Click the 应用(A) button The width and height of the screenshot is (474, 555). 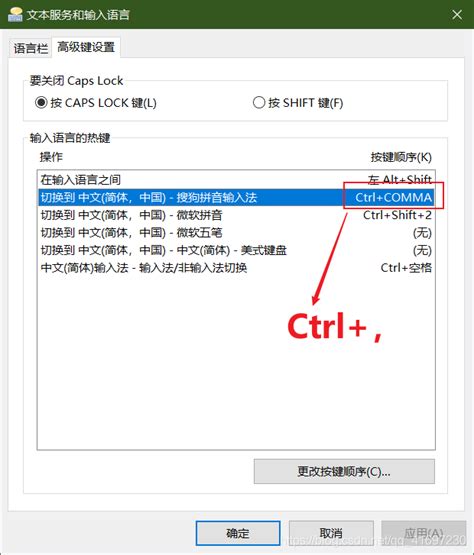(x=424, y=533)
